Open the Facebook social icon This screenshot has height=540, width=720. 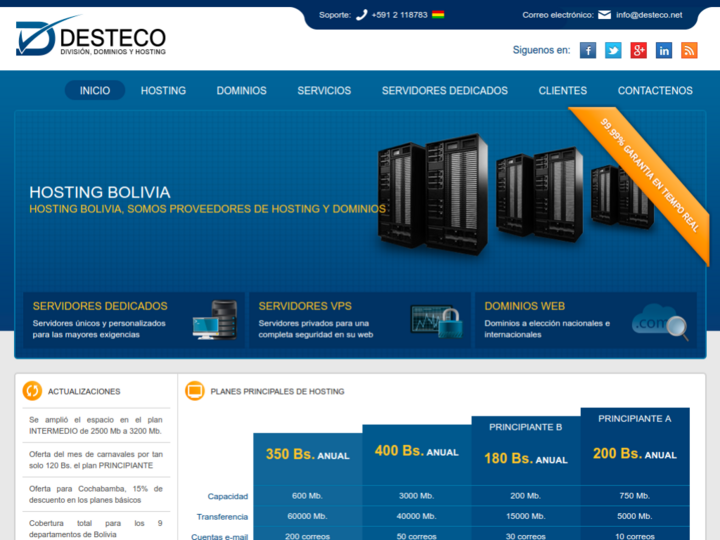588,50
